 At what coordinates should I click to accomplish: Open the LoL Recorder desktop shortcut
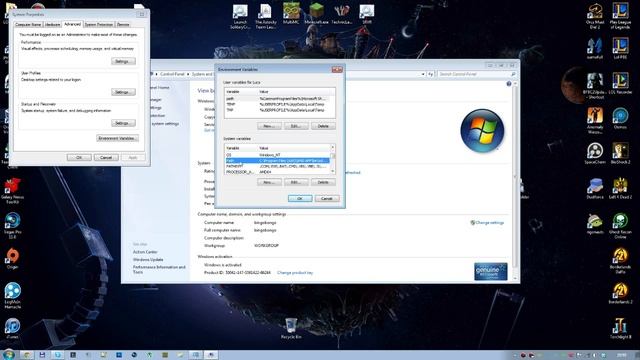(x=620, y=84)
